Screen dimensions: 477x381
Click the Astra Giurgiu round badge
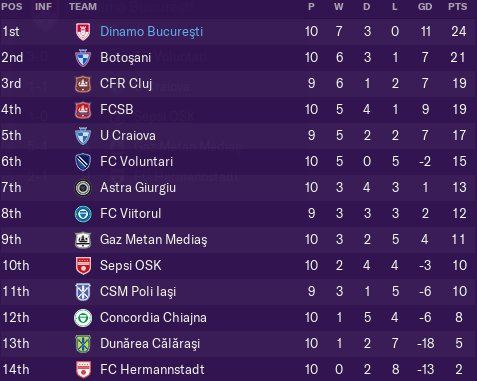pos(83,188)
